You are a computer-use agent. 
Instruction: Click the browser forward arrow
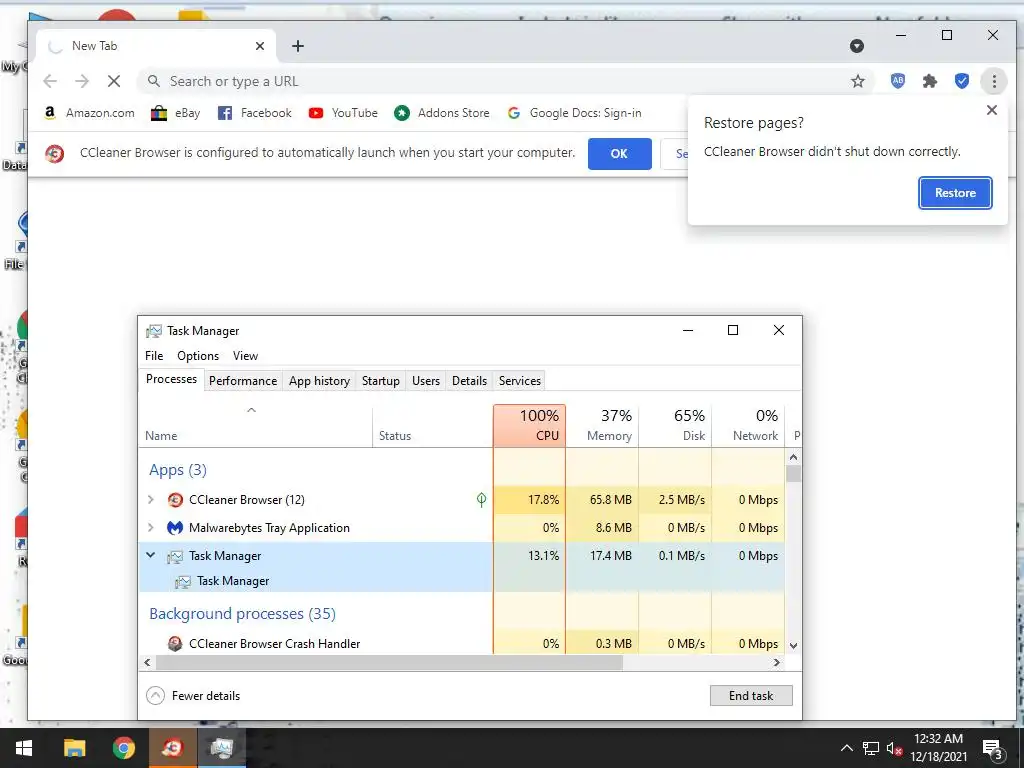[x=82, y=81]
